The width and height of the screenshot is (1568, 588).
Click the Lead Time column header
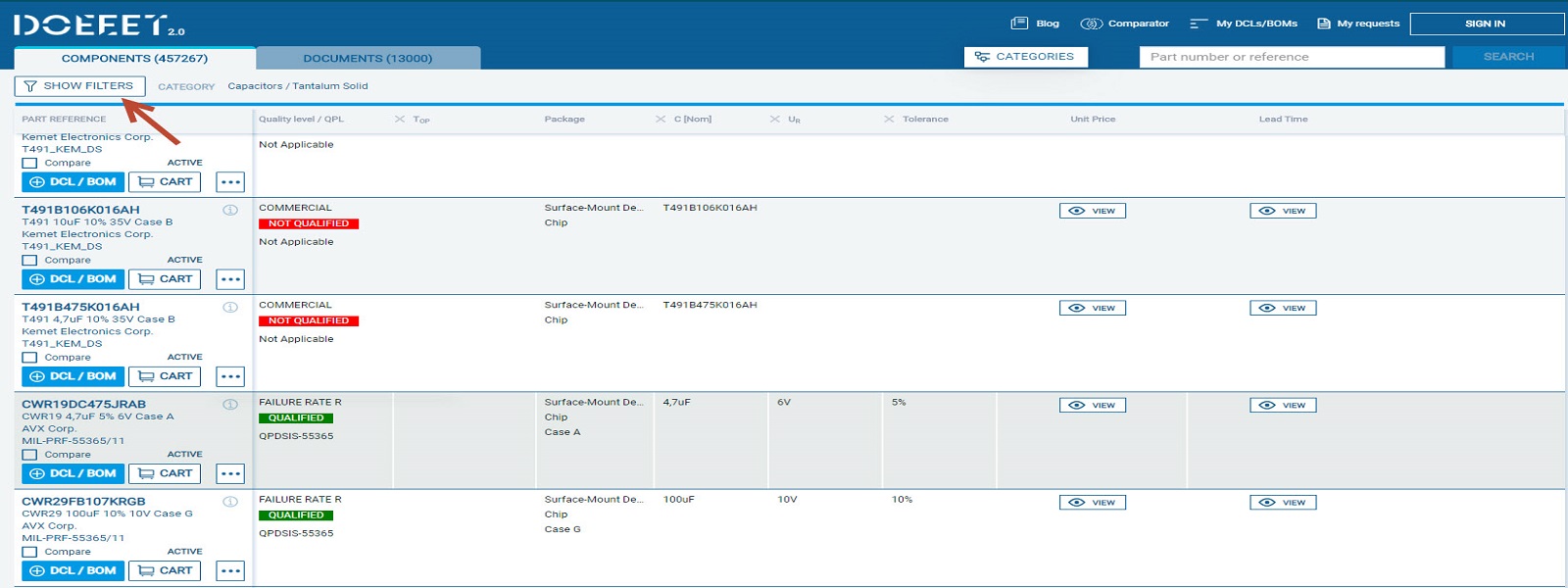pyautogui.click(x=1283, y=120)
